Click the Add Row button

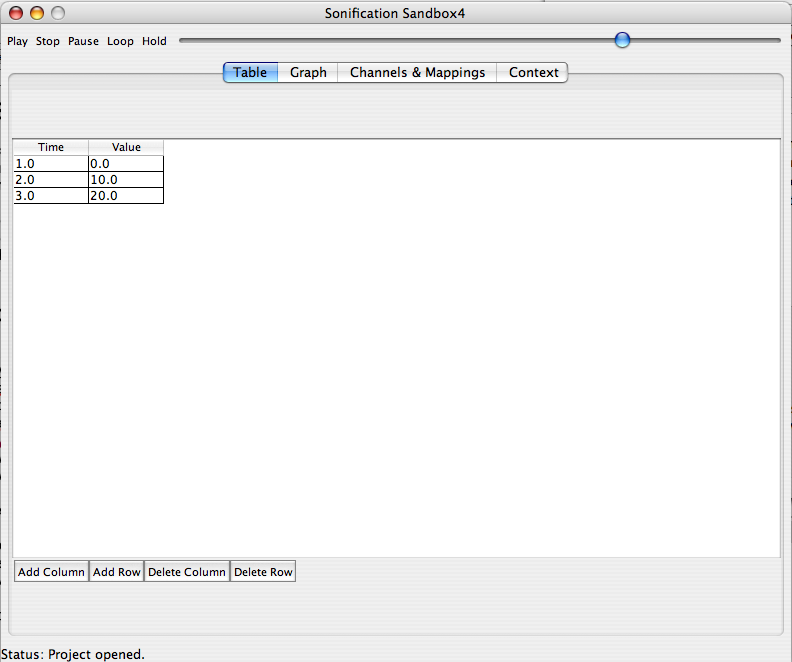click(117, 572)
